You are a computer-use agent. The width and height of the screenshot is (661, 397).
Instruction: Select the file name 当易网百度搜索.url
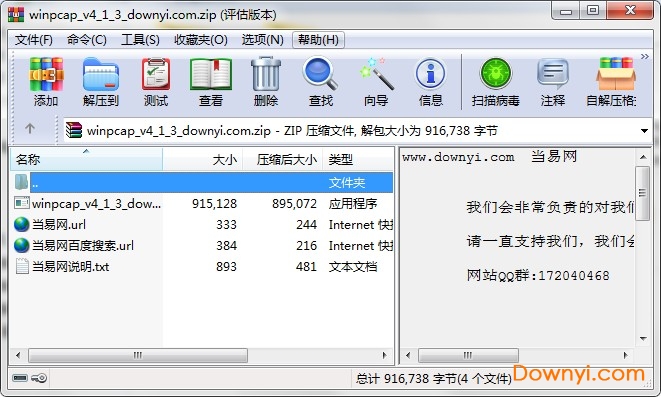click(x=83, y=246)
